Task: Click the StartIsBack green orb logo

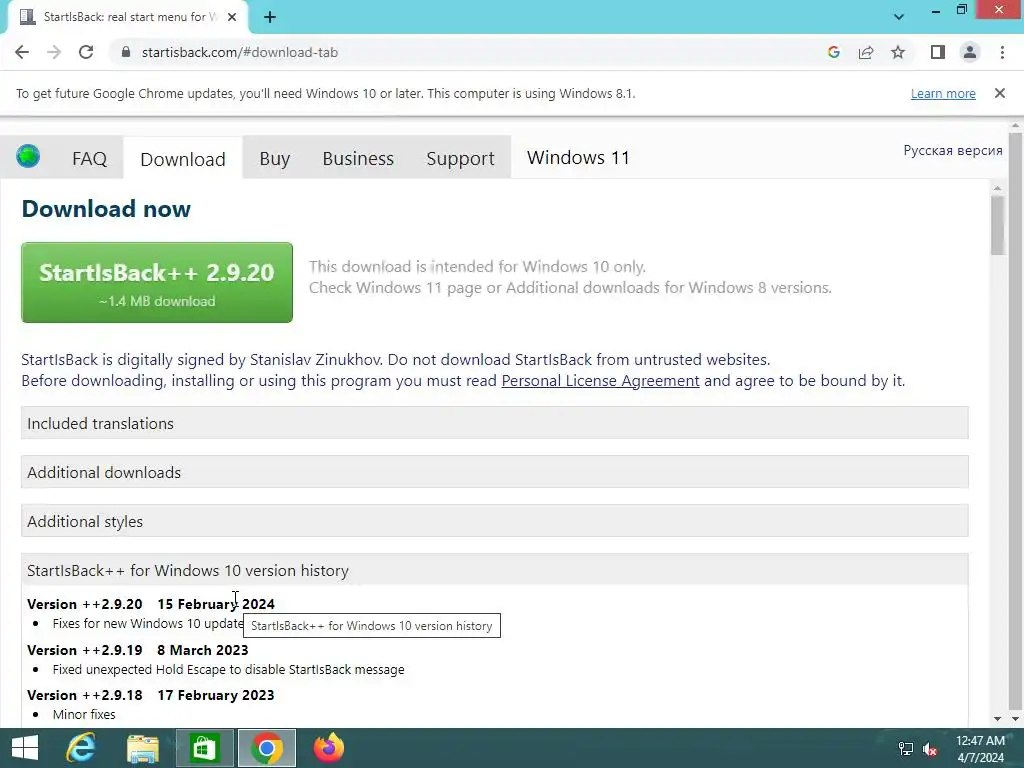Action: click(28, 157)
